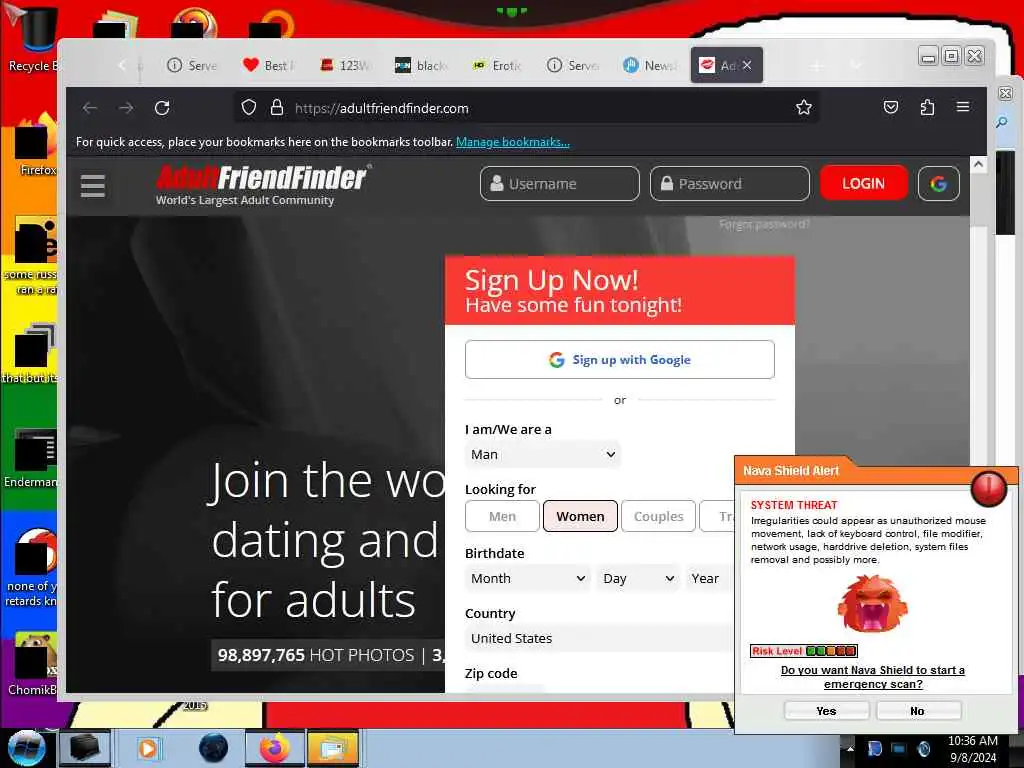Click the Firefox forward arrow button
Screen dimensions: 1024x768
click(126, 108)
